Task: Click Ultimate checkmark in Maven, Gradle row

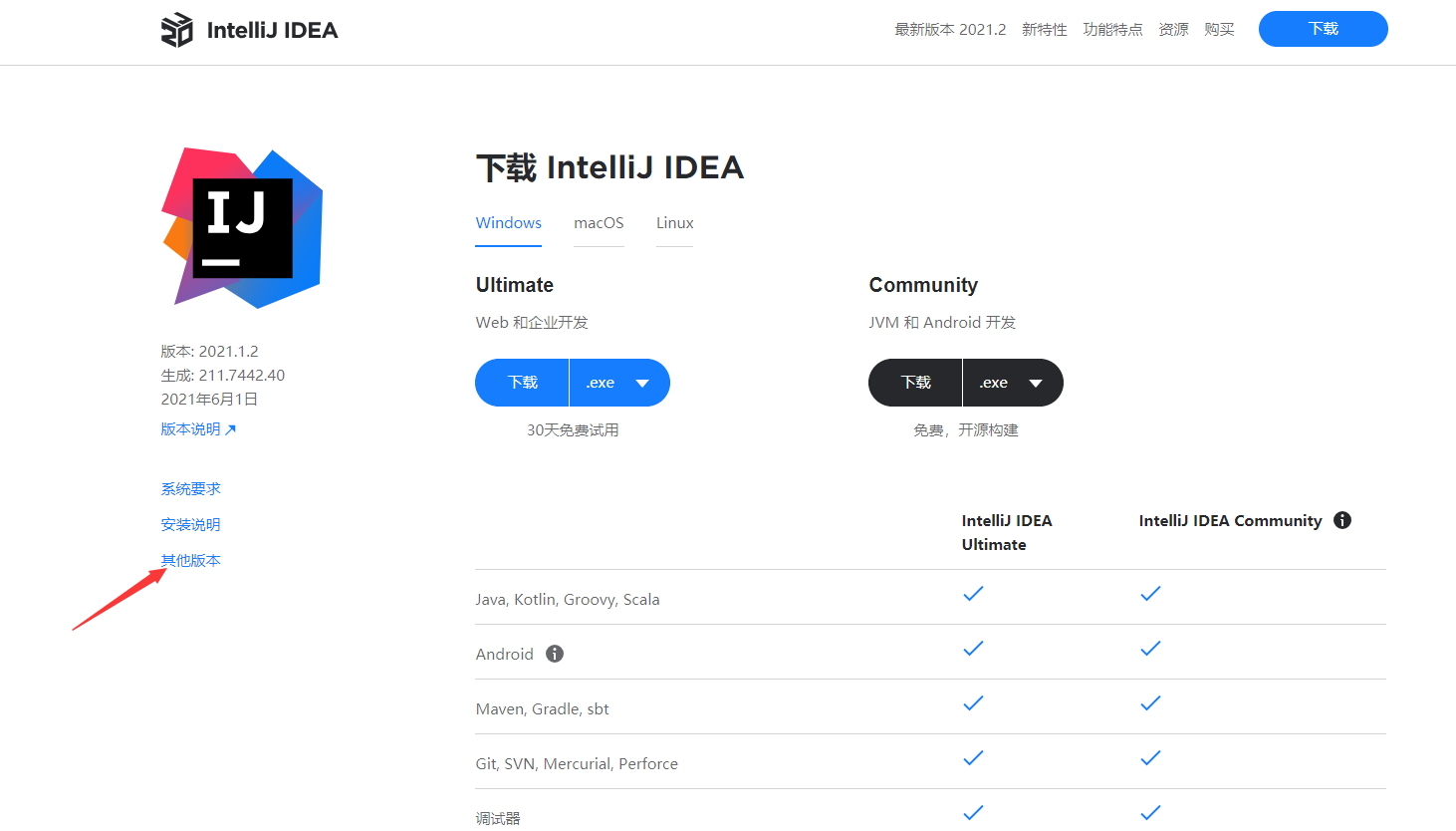Action: click(x=973, y=703)
